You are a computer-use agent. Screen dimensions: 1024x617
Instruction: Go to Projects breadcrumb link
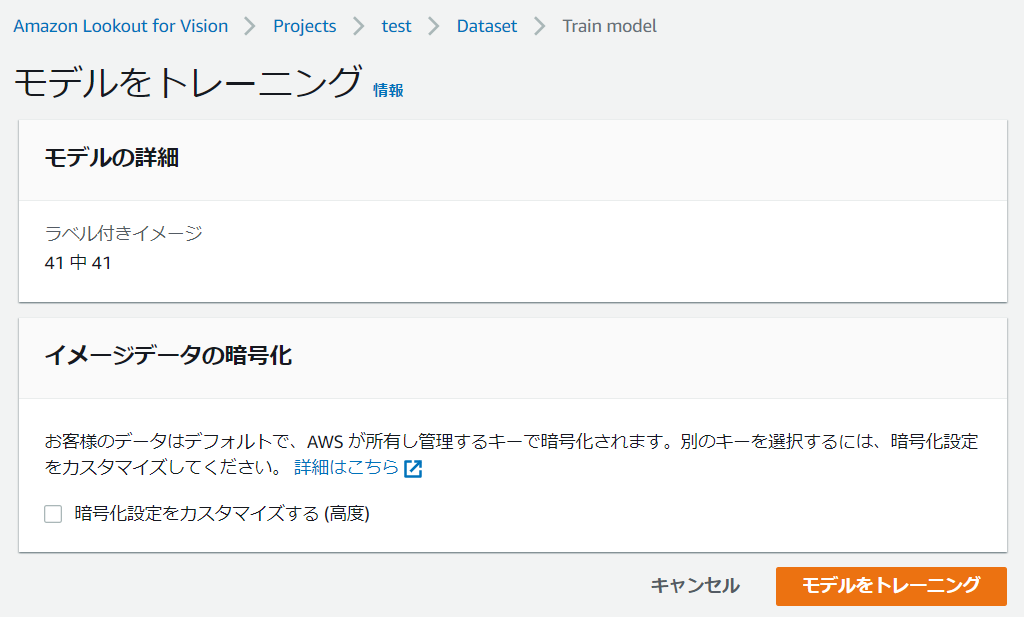(304, 26)
